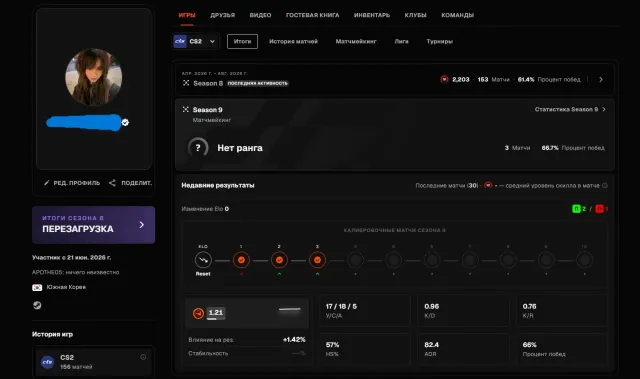Screen dimensions: 640x379
Task: Click the 66% Процент побед stat
Action: click(x=562, y=349)
